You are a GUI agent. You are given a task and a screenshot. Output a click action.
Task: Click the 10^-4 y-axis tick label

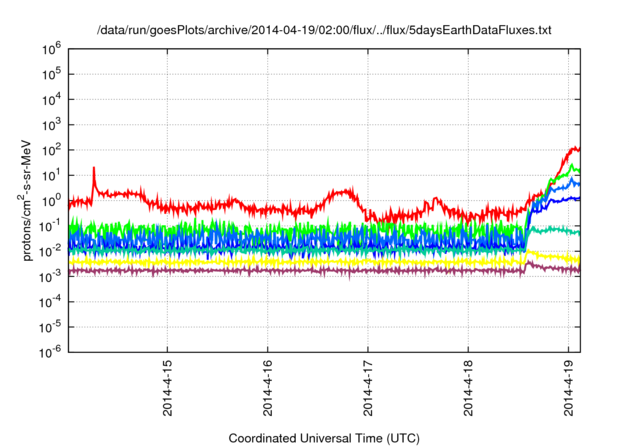(51, 302)
